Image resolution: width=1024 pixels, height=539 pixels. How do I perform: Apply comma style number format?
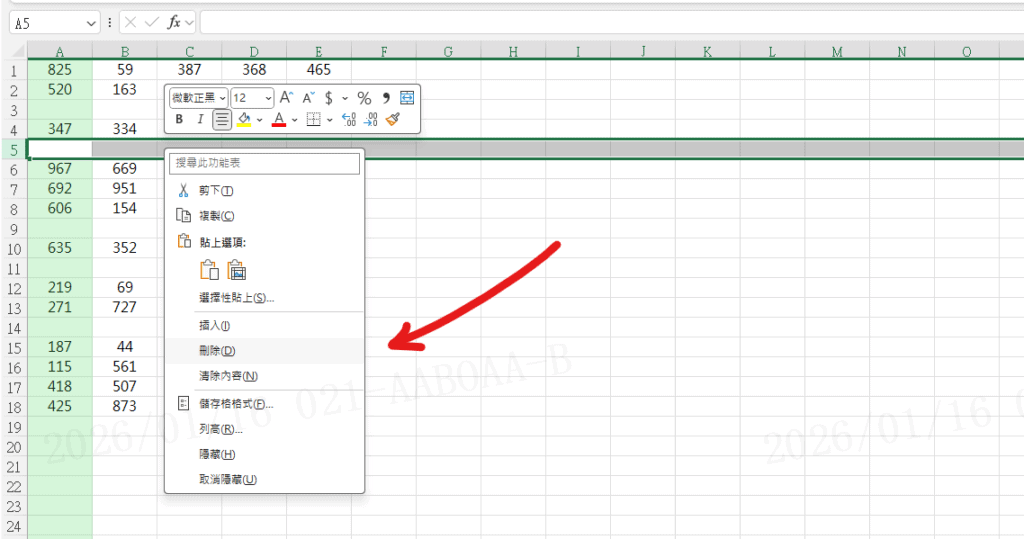coord(386,98)
